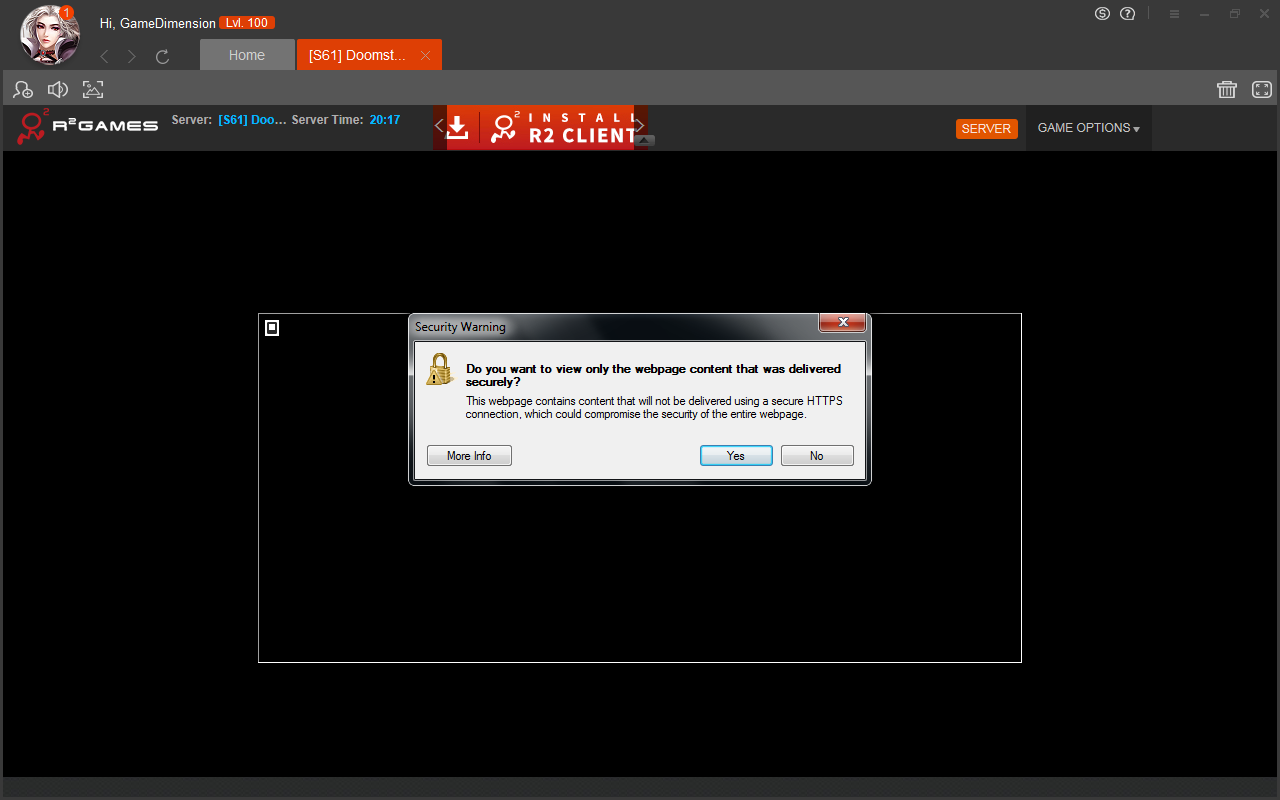Expand the GAME OPTIONS dropdown
The width and height of the screenshot is (1280, 800).
1088,128
